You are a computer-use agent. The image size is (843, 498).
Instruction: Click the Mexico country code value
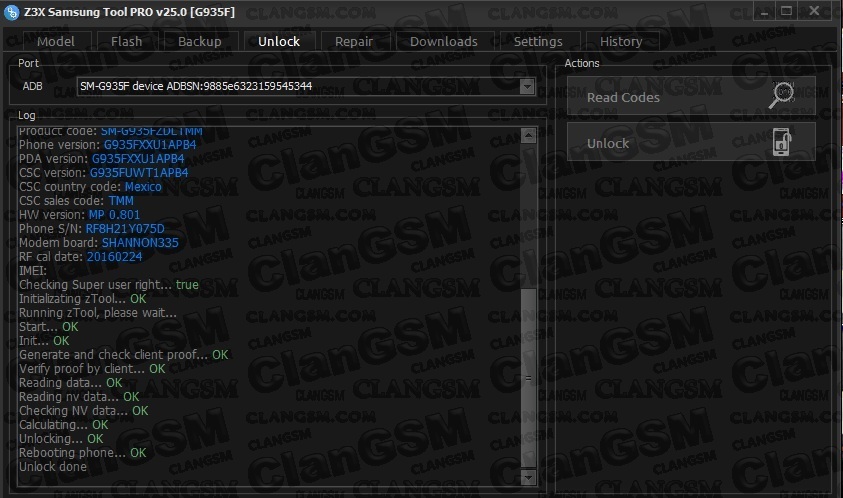(x=143, y=187)
